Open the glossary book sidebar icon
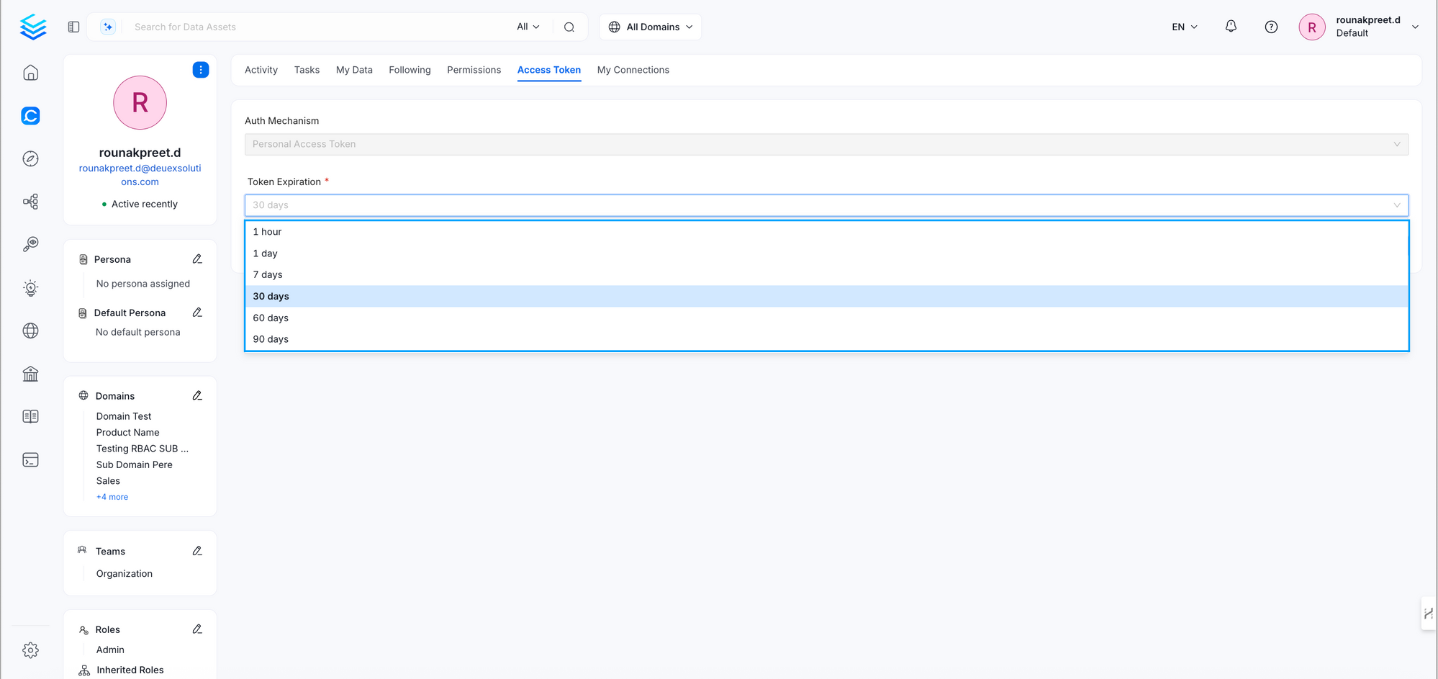Viewport: 1438px width, 679px height. tap(31, 417)
